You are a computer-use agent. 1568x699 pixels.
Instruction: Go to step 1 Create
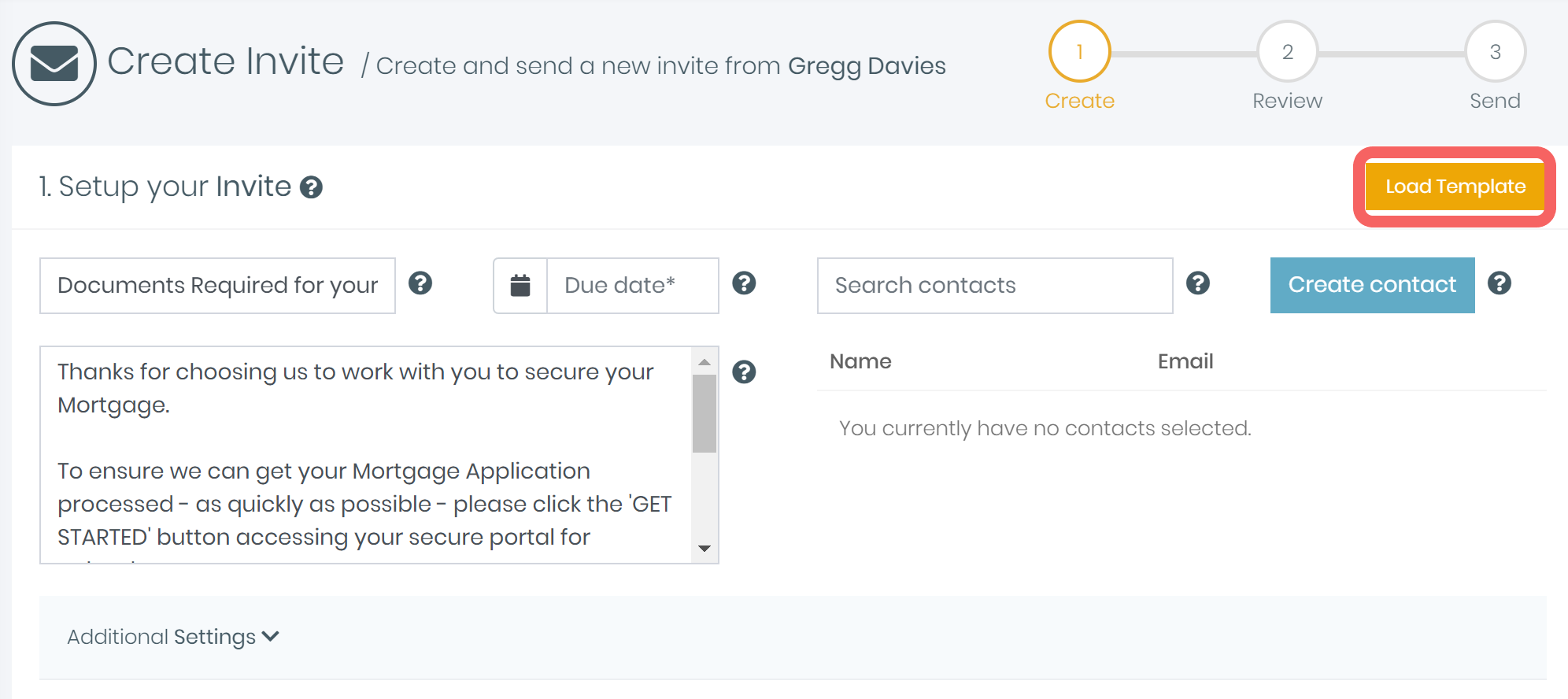coord(1079,52)
